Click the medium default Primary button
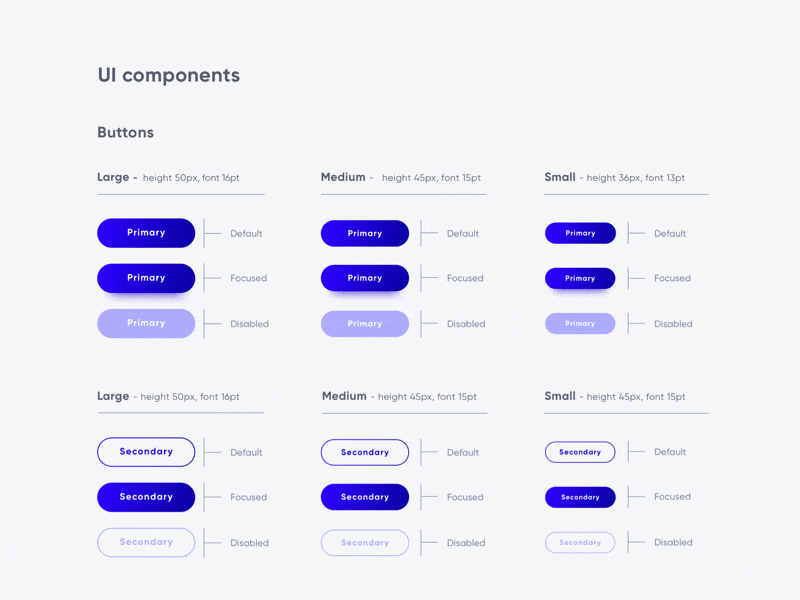Image resolution: width=800 pixels, height=600 pixels. pyautogui.click(x=365, y=233)
